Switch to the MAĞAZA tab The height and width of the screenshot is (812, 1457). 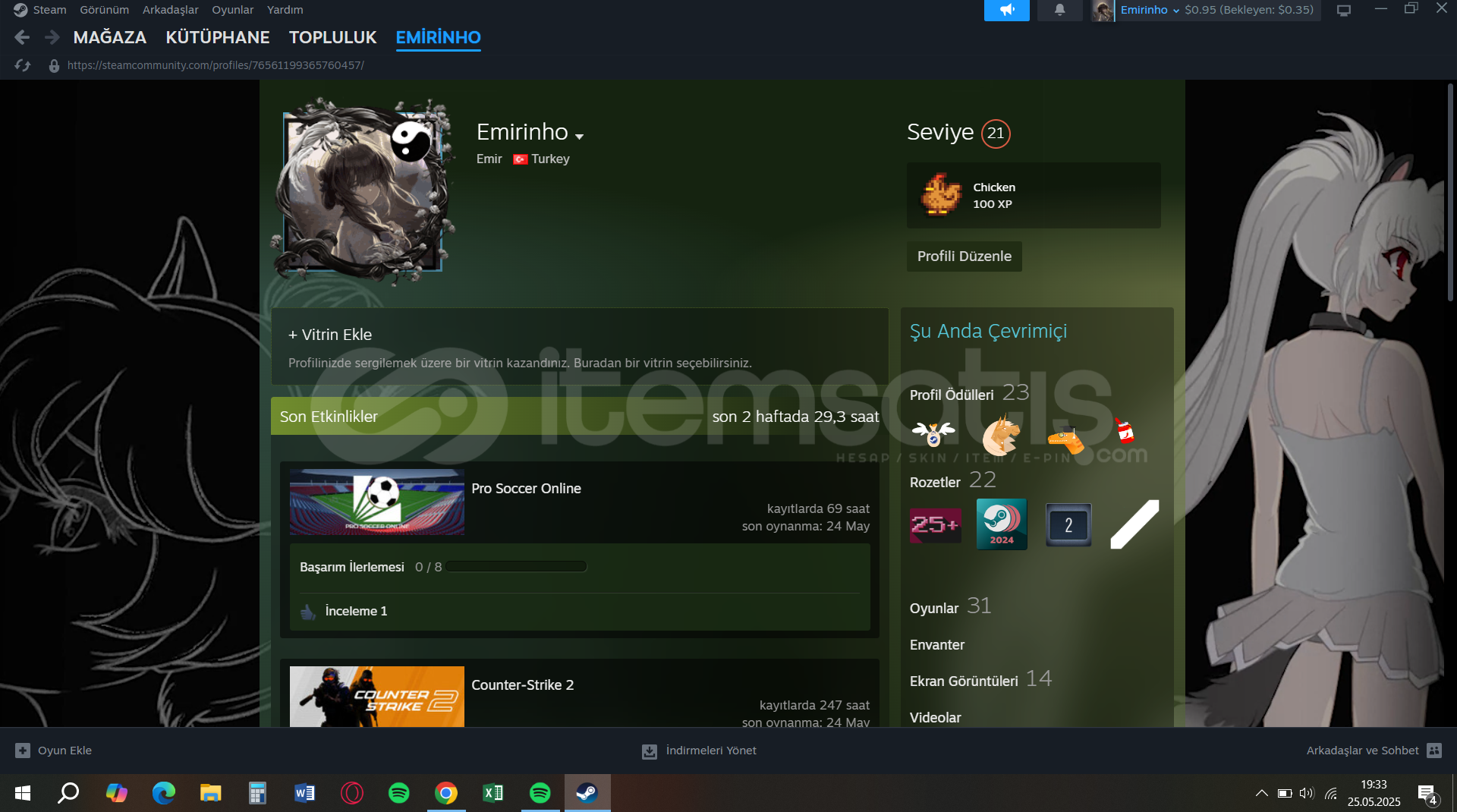coord(110,37)
